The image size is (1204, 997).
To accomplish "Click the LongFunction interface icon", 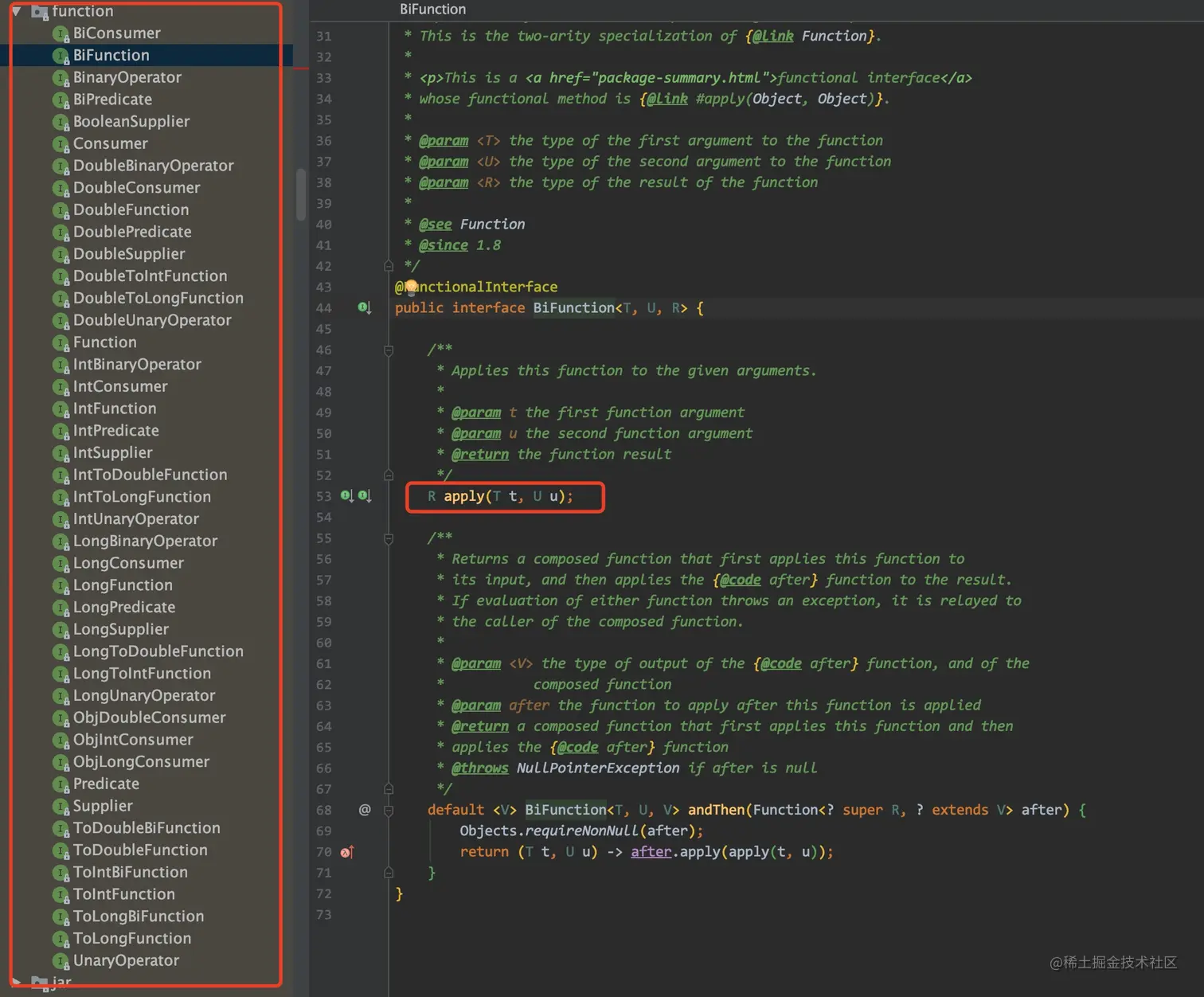I will click(x=61, y=586).
